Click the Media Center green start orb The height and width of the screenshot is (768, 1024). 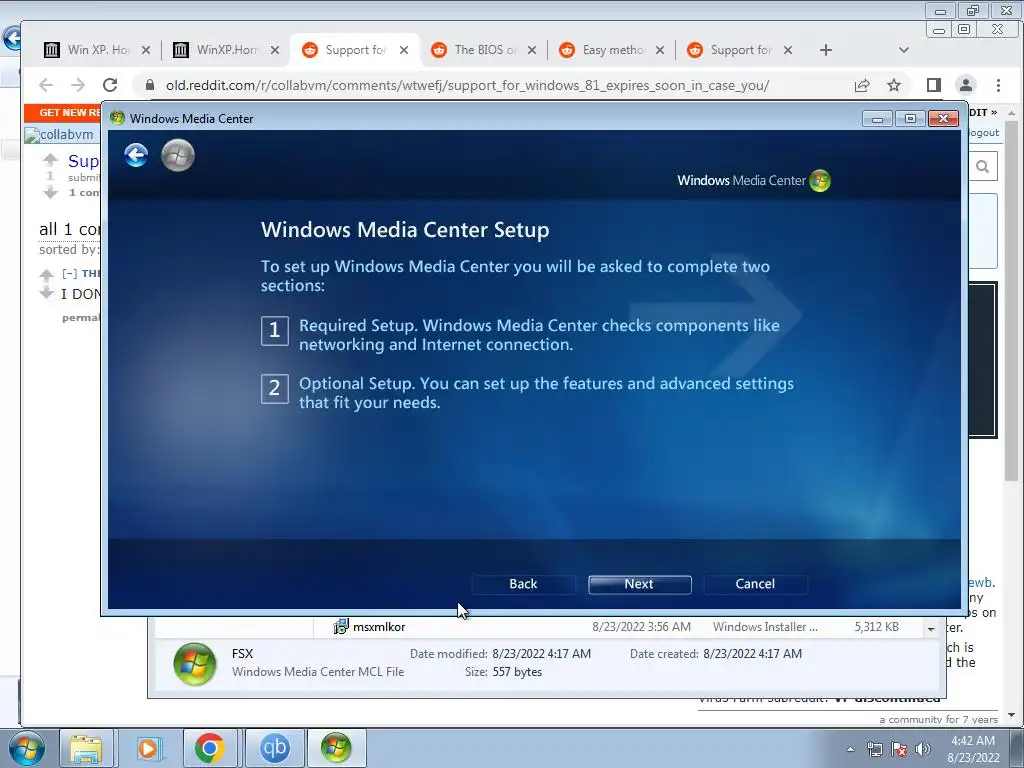[178, 155]
